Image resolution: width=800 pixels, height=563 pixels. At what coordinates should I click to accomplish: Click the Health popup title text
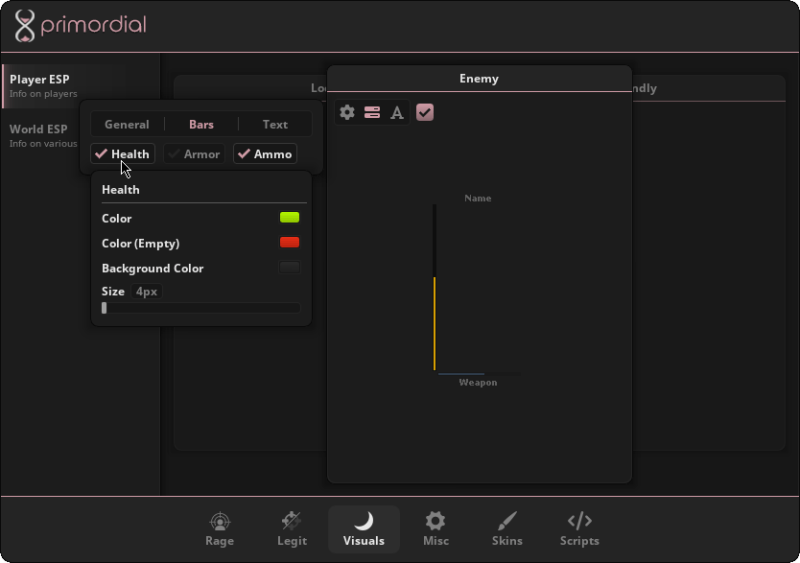pos(120,190)
